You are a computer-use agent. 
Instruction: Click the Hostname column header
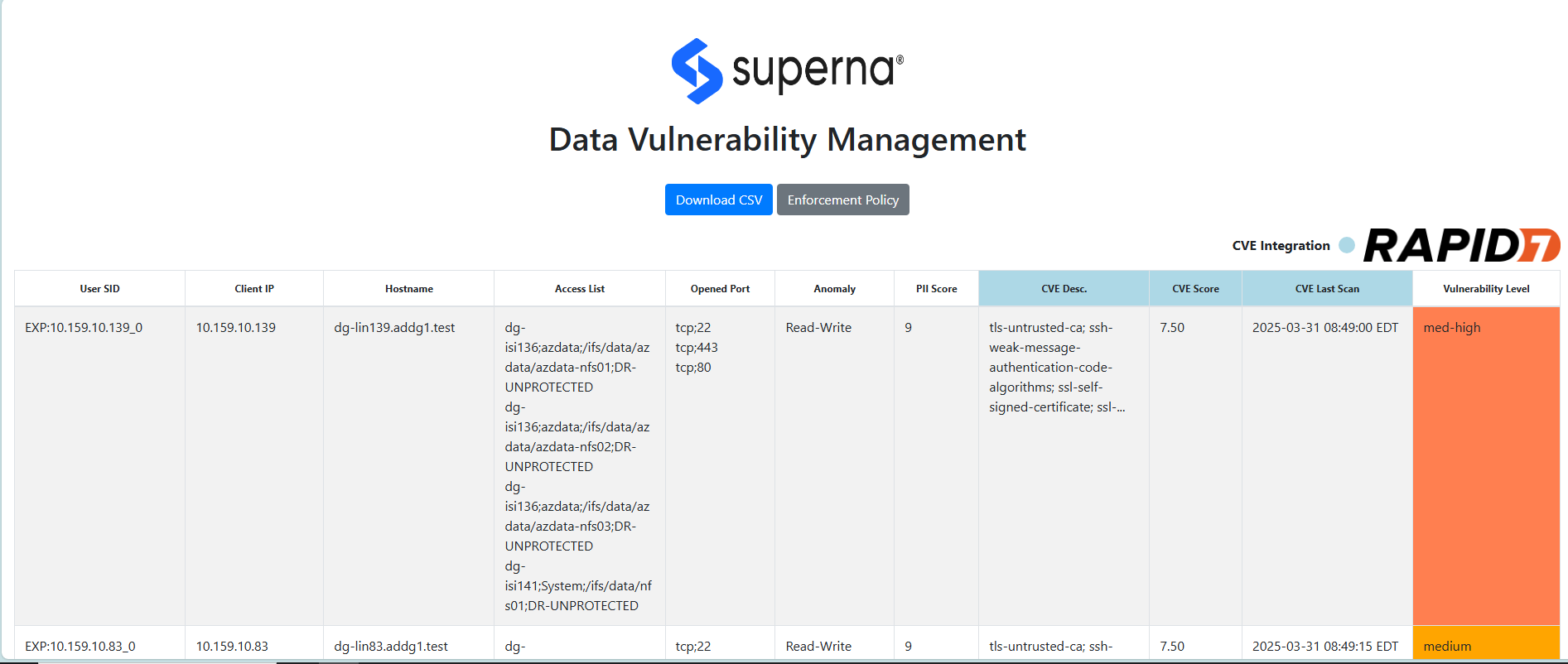(409, 289)
